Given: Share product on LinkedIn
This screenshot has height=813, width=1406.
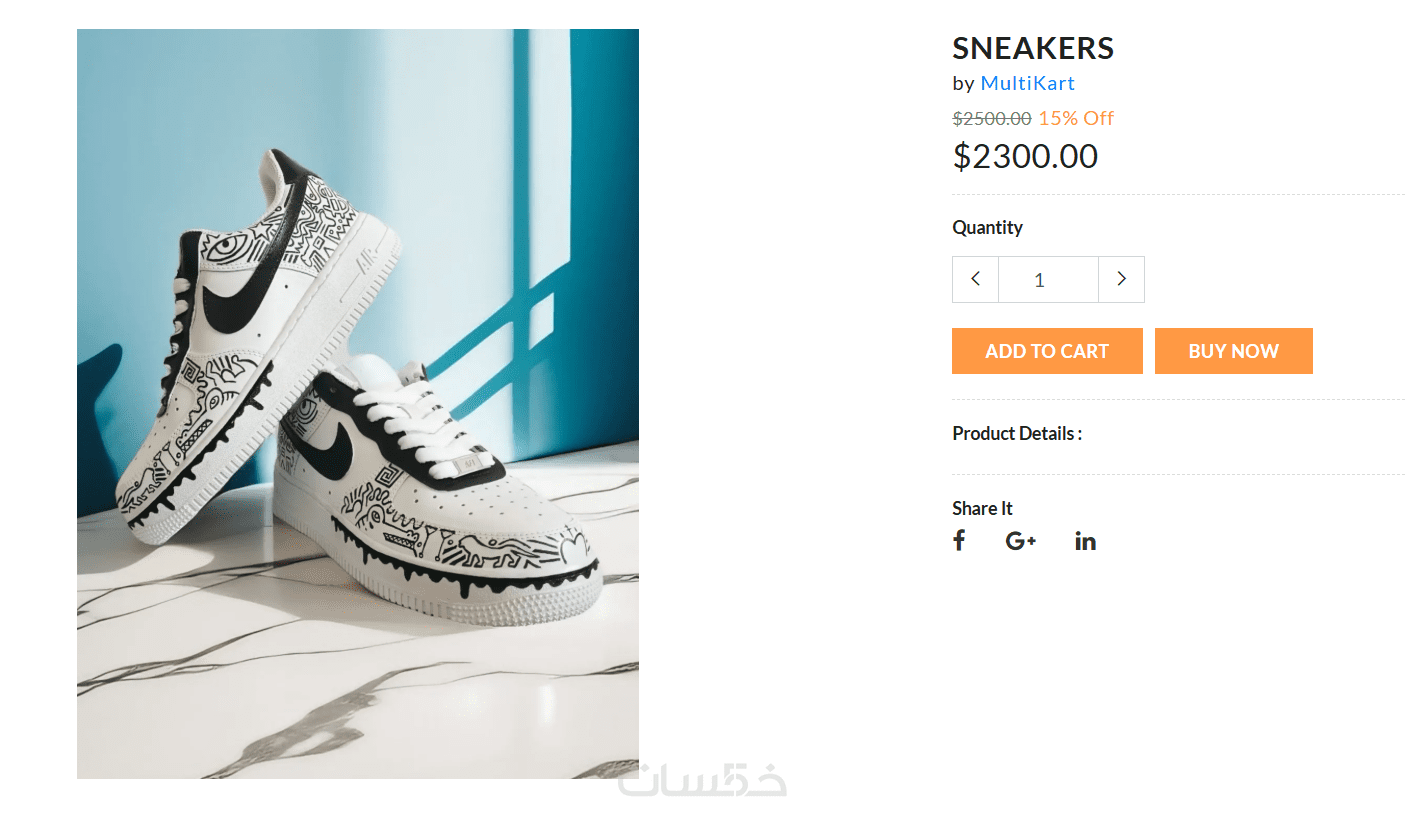Looking at the screenshot, I should (x=1085, y=541).
